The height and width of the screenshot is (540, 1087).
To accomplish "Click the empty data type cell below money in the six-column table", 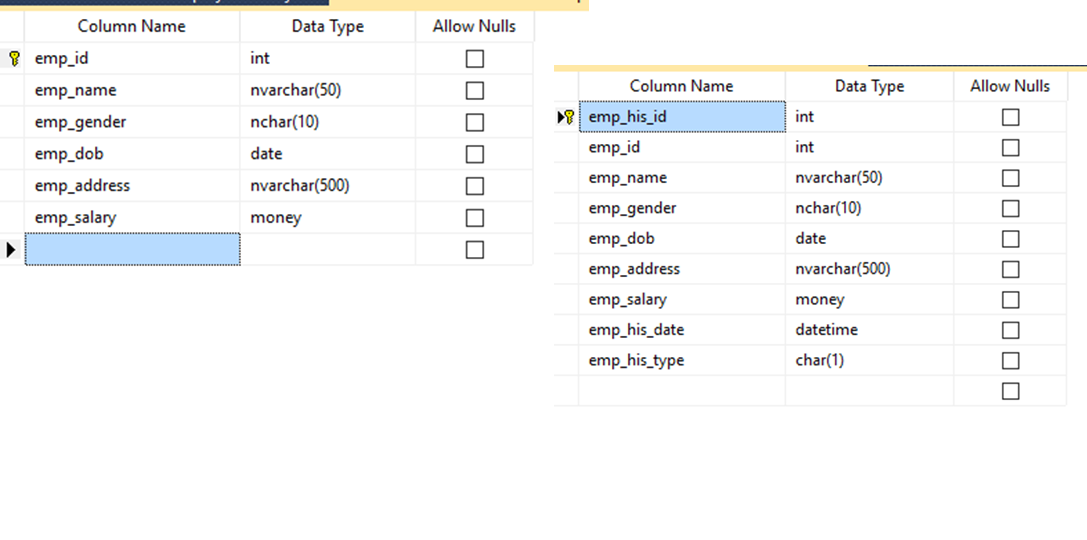I will [x=328, y=249].
